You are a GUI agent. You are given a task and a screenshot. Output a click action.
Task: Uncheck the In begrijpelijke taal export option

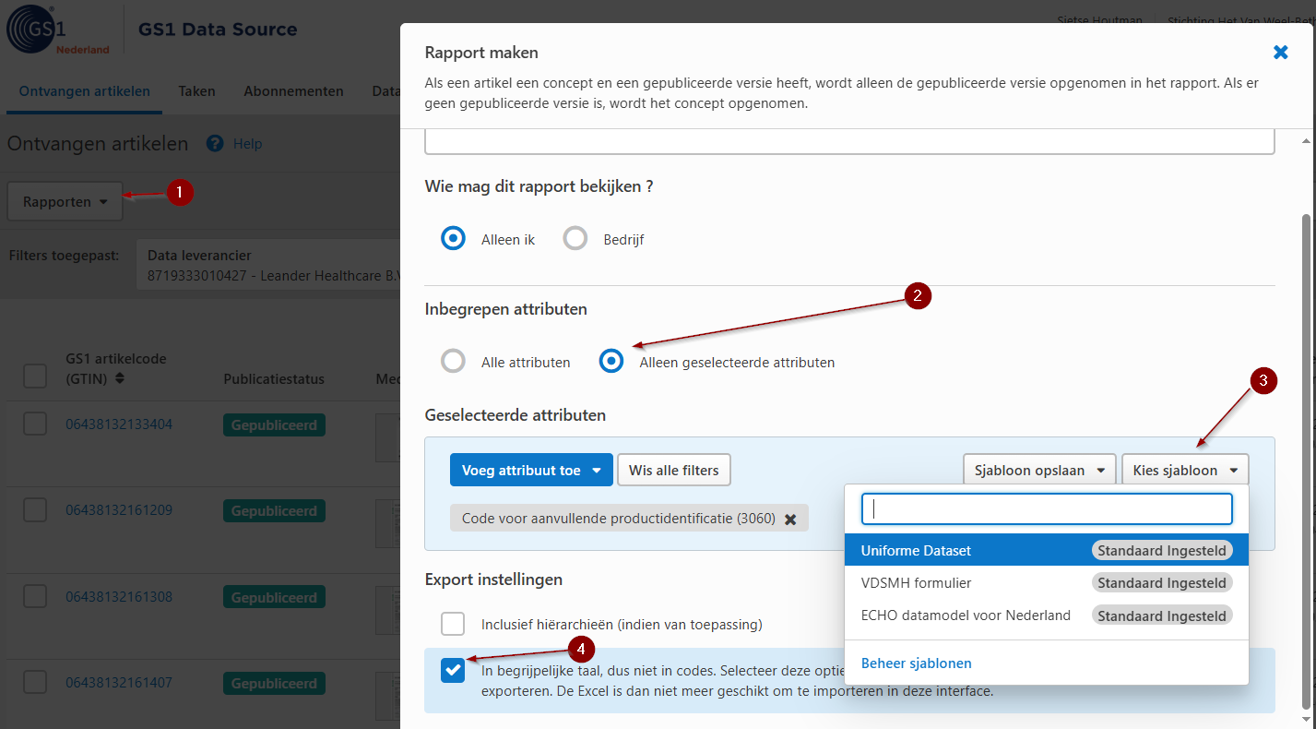tap(453, 670)
